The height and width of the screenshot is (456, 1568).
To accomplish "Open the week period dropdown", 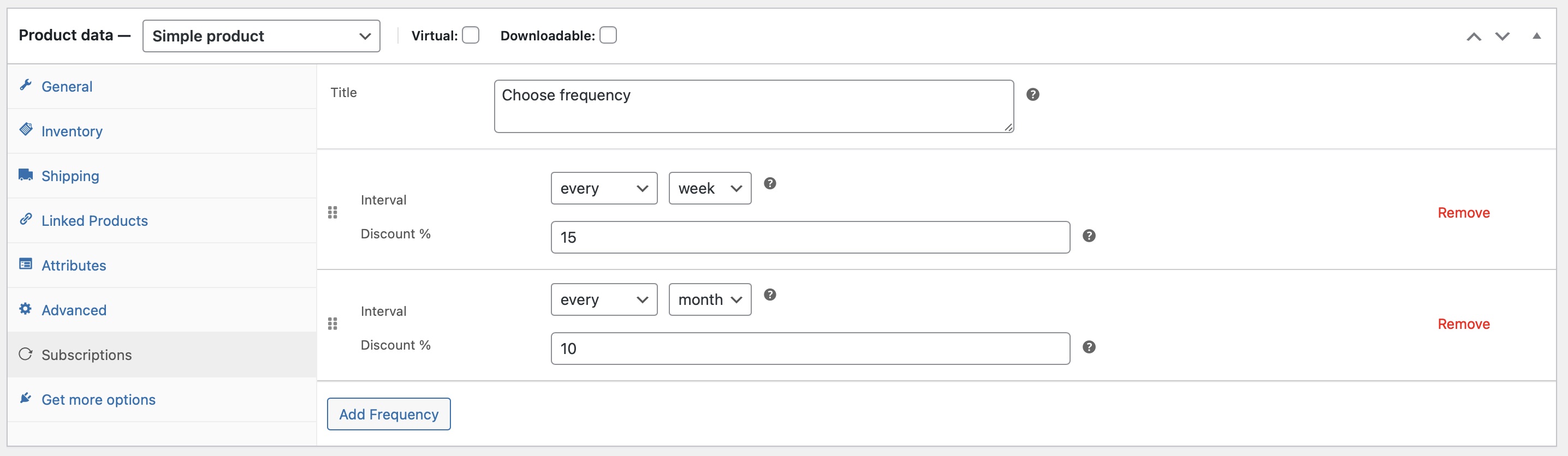I will pyautogui.click(x=710, y=189).
